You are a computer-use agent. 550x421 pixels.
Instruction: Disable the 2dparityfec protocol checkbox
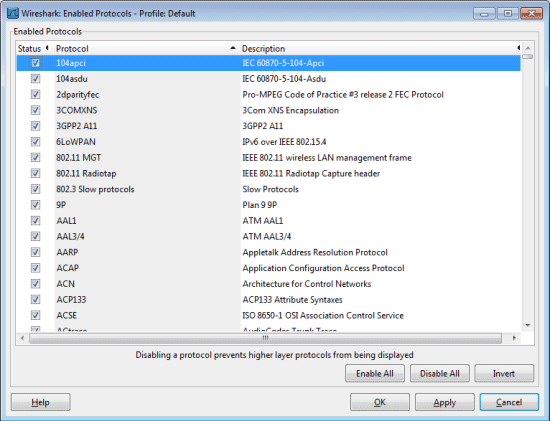[35, 94]
